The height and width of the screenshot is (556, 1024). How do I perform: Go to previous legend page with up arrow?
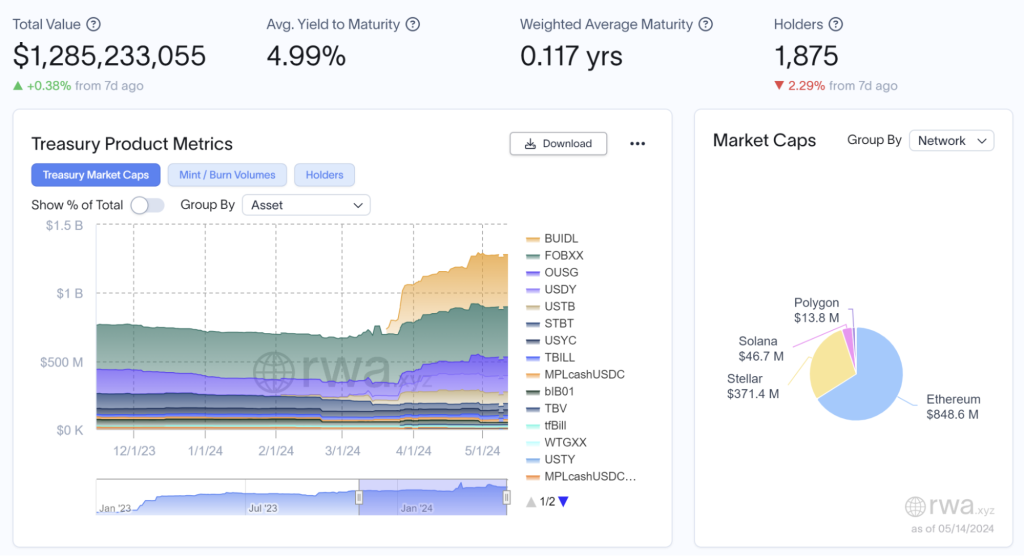pos(531,502)
